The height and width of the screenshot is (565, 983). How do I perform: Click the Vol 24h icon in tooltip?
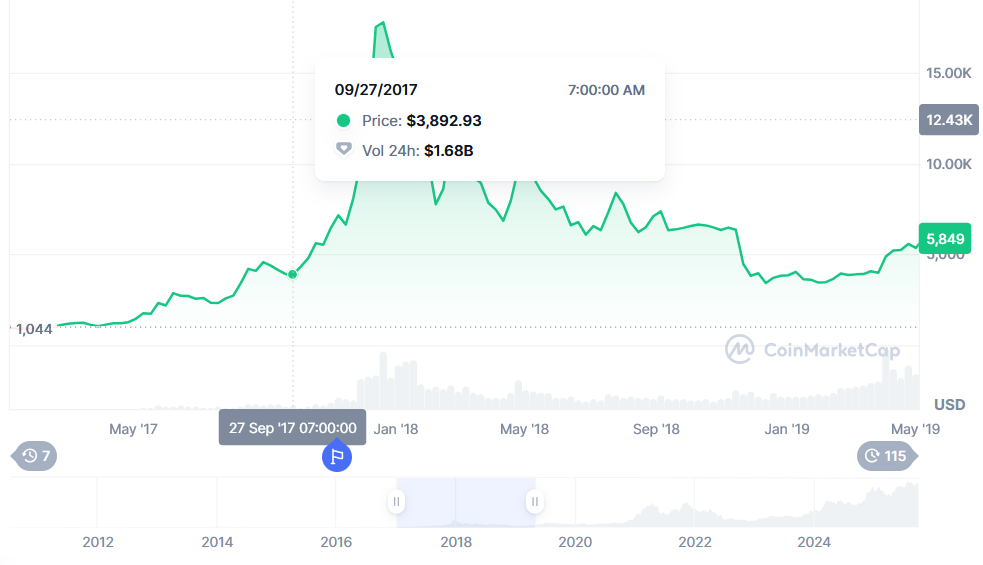[x=343, y=150]
